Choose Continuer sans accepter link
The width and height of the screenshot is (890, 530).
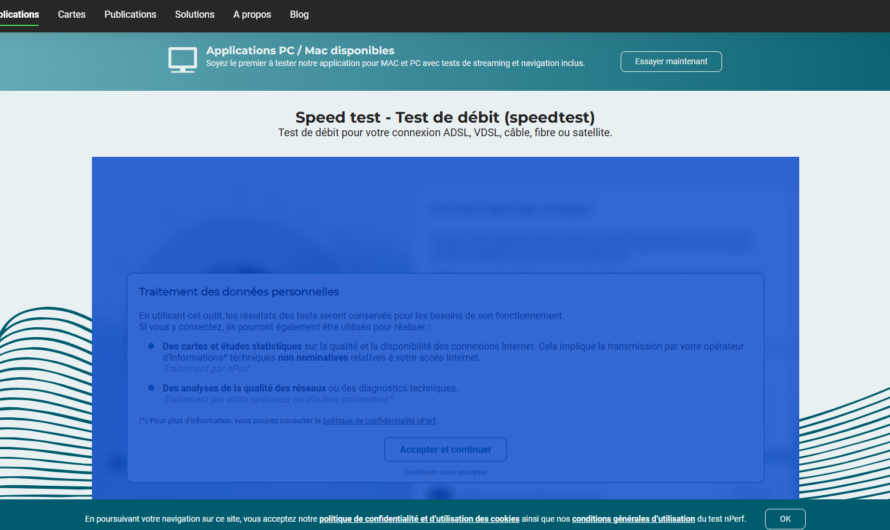tap(446, 472)
